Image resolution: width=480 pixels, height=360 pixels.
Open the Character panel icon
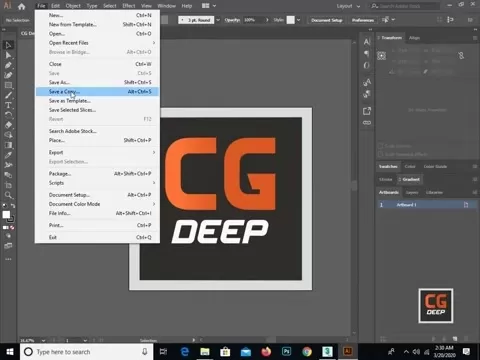pyautogui.click(x=367, y=42)
